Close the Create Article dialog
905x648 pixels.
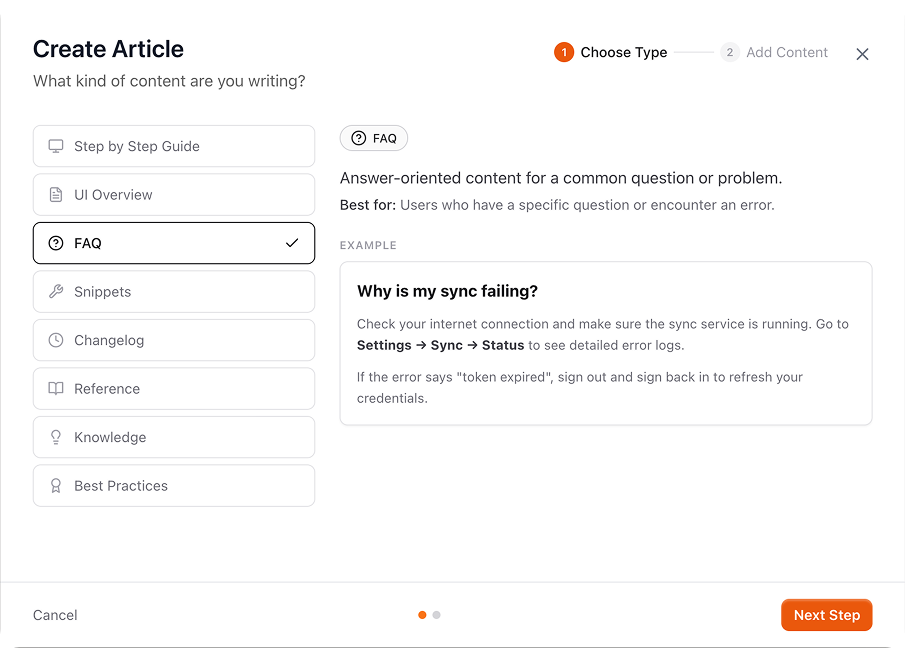(862, 54)
